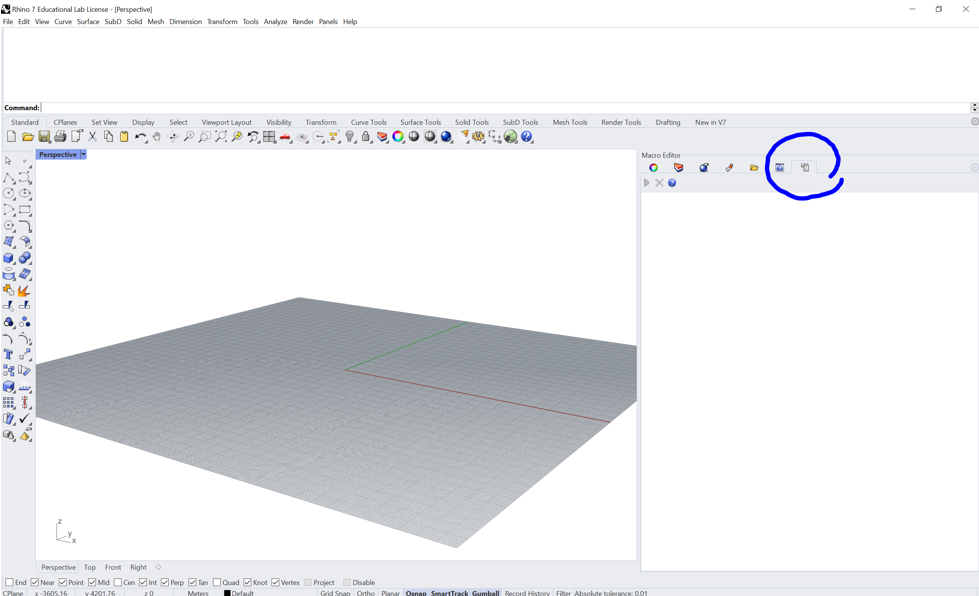Screen dimensions: 979x596
Task: Switch to the Curve Tools toolbar tab
Action: click(x=368, y=122)
